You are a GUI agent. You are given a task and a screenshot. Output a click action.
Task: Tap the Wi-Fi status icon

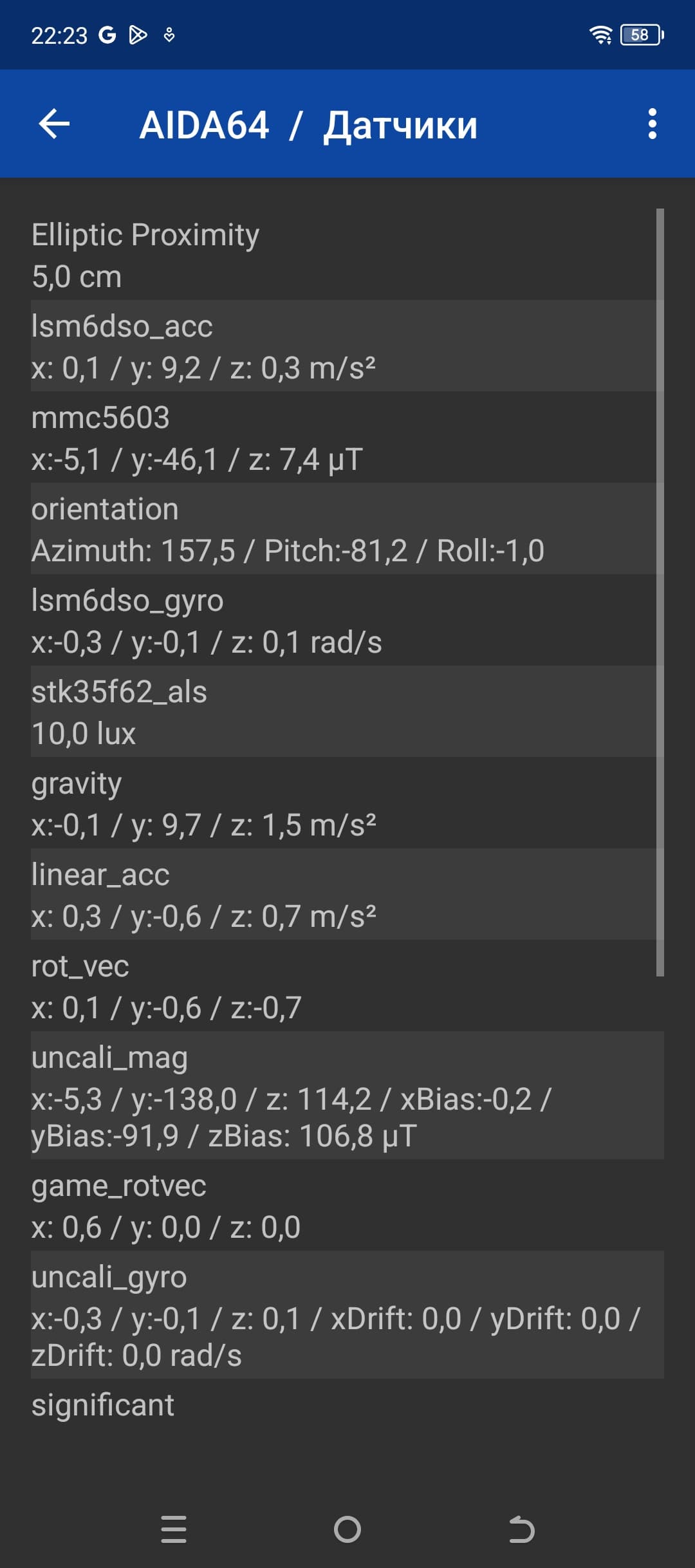click(601, 35)
